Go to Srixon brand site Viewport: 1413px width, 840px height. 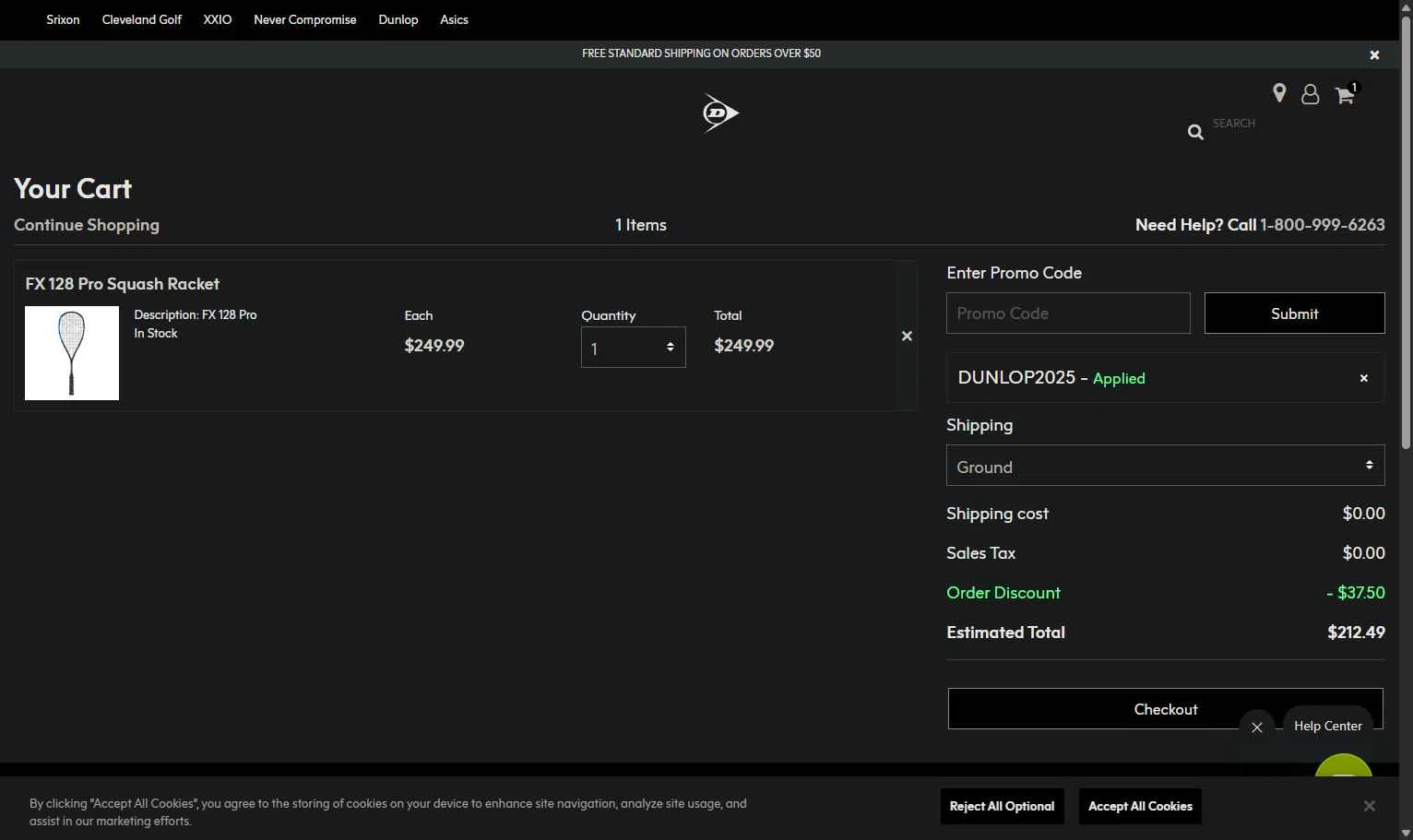pos(63,19)
